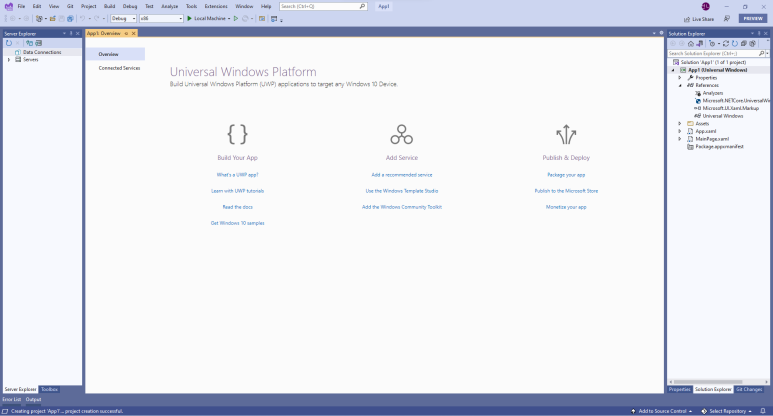The width and height of the screenshot is (773, 416).
Task: Expand the MainPage.xaml node
Action: pyautogui.click(x=680, y=139)
